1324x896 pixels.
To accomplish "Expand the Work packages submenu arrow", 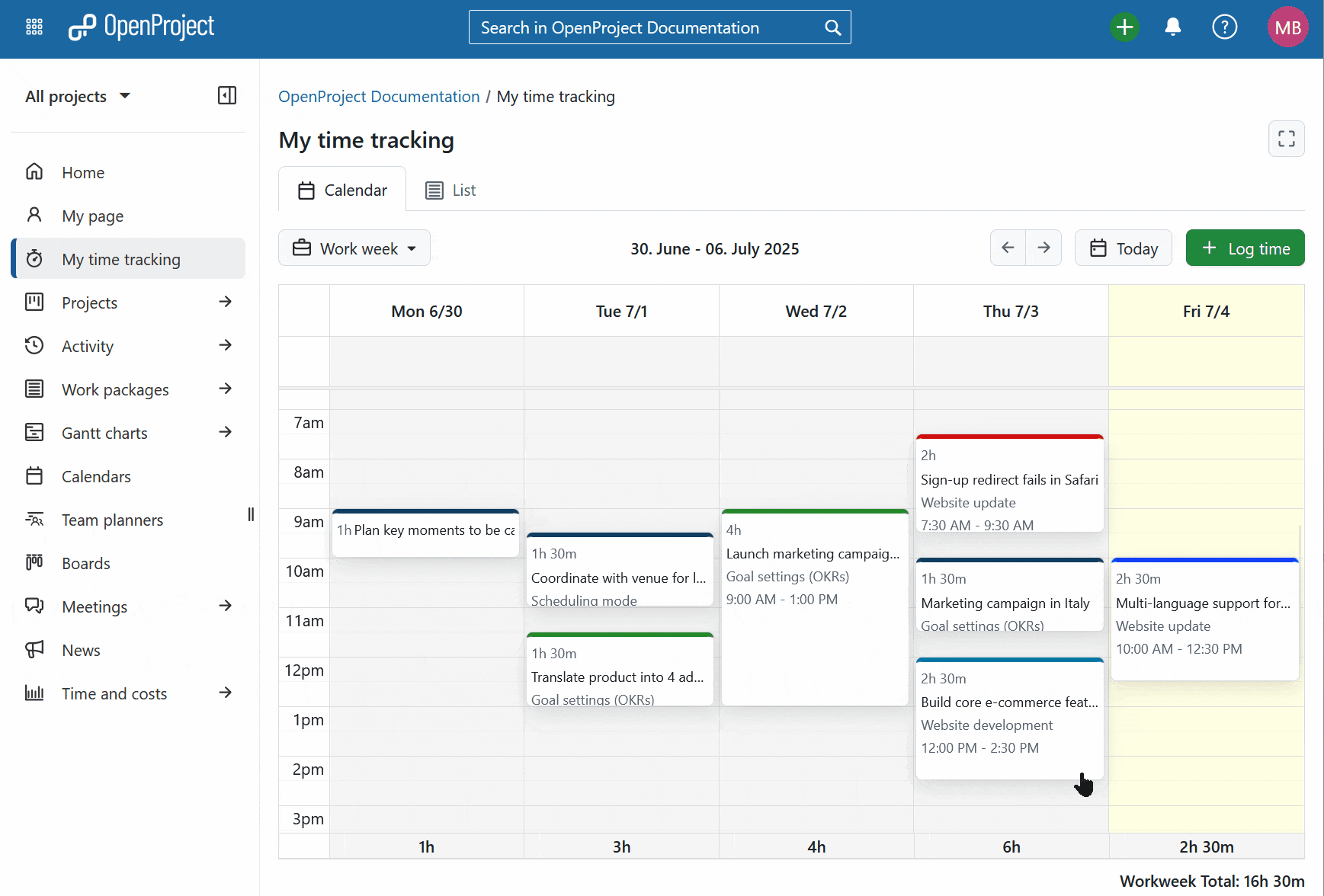I will pos(225,389).
